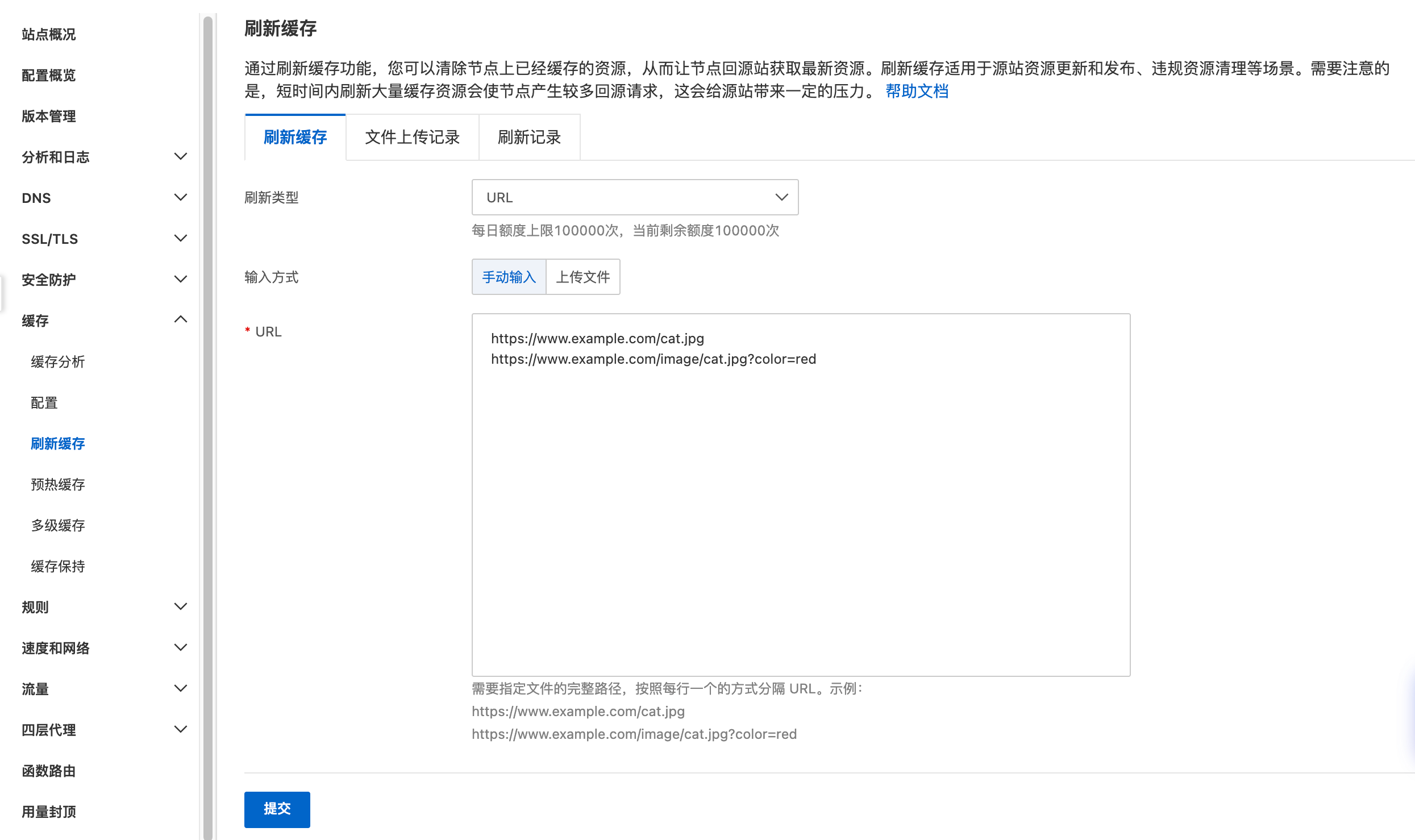Open the 缓存分析 page

[x=57, y=361]
